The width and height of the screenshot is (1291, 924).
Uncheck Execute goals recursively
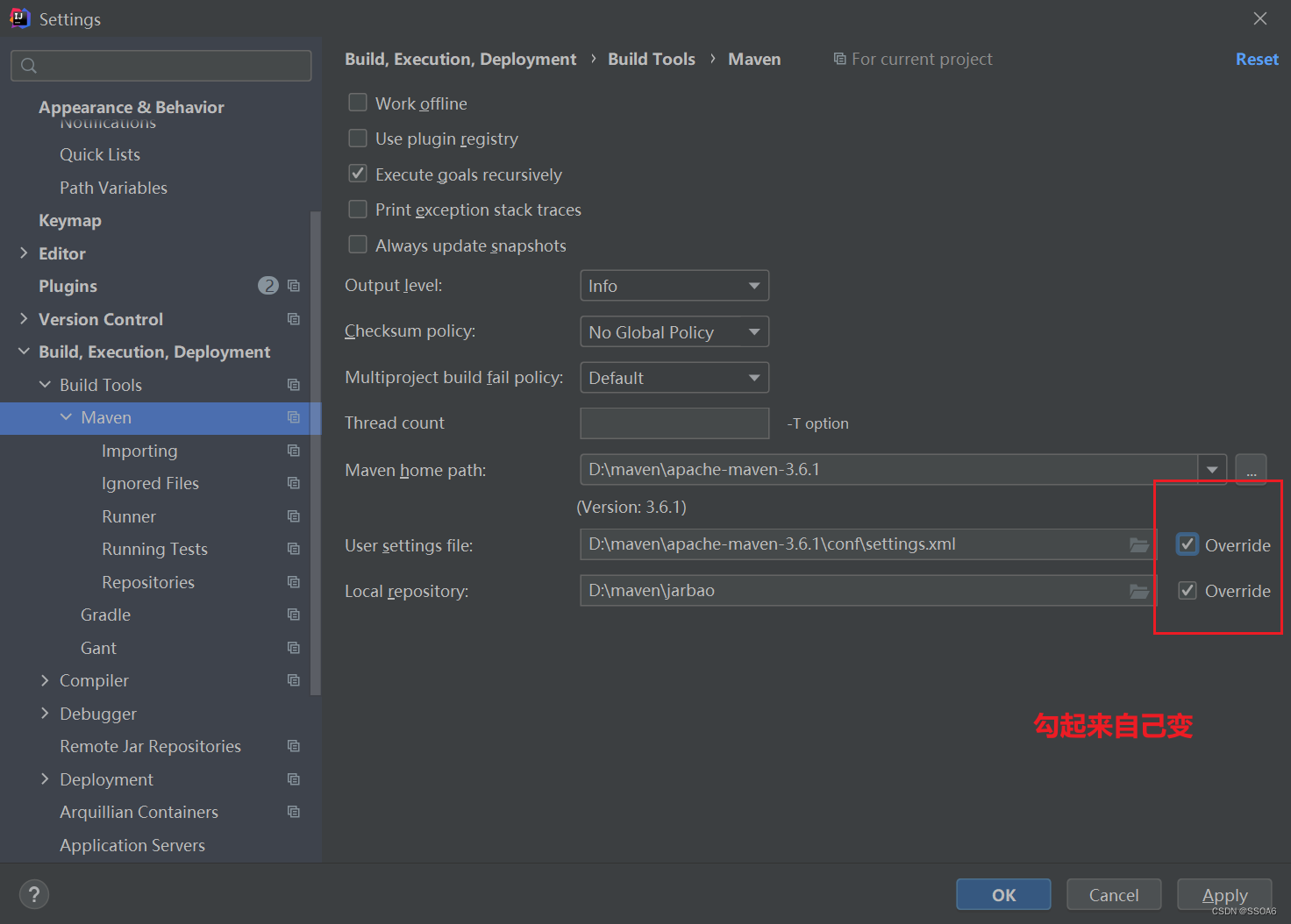[x=358, y=174]
